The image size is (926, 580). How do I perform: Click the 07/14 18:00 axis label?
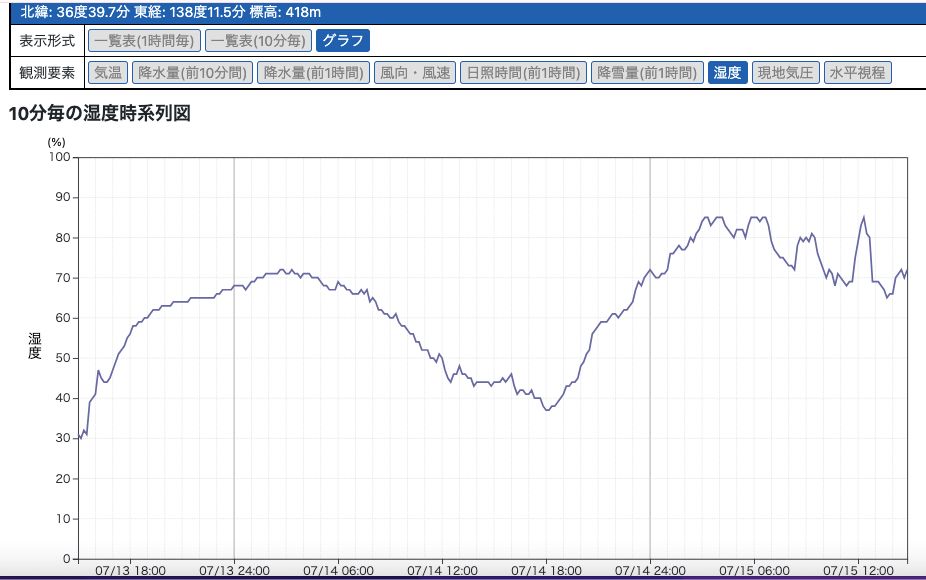pos(546,571)
